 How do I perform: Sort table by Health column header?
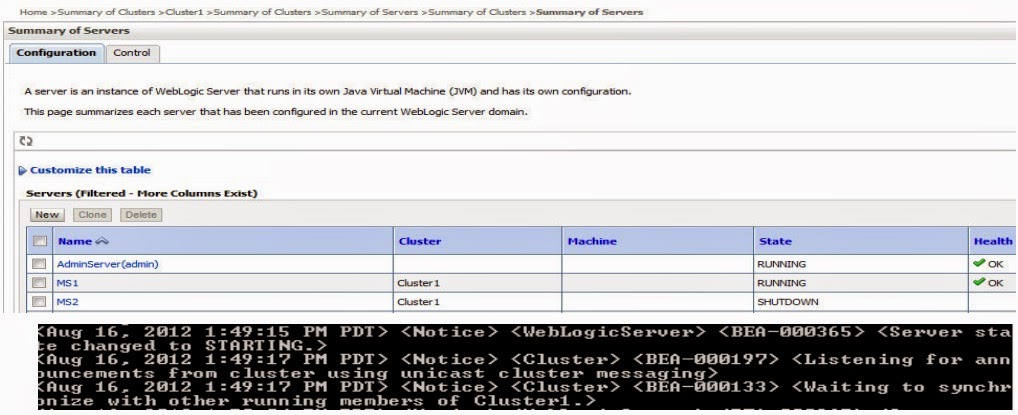(x=993, y=241)
